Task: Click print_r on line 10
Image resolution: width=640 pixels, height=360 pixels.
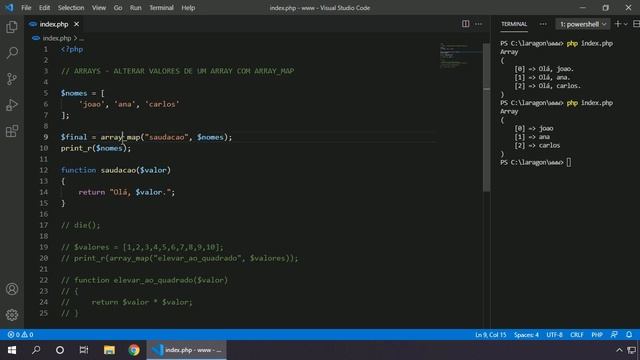Action: 76,148
